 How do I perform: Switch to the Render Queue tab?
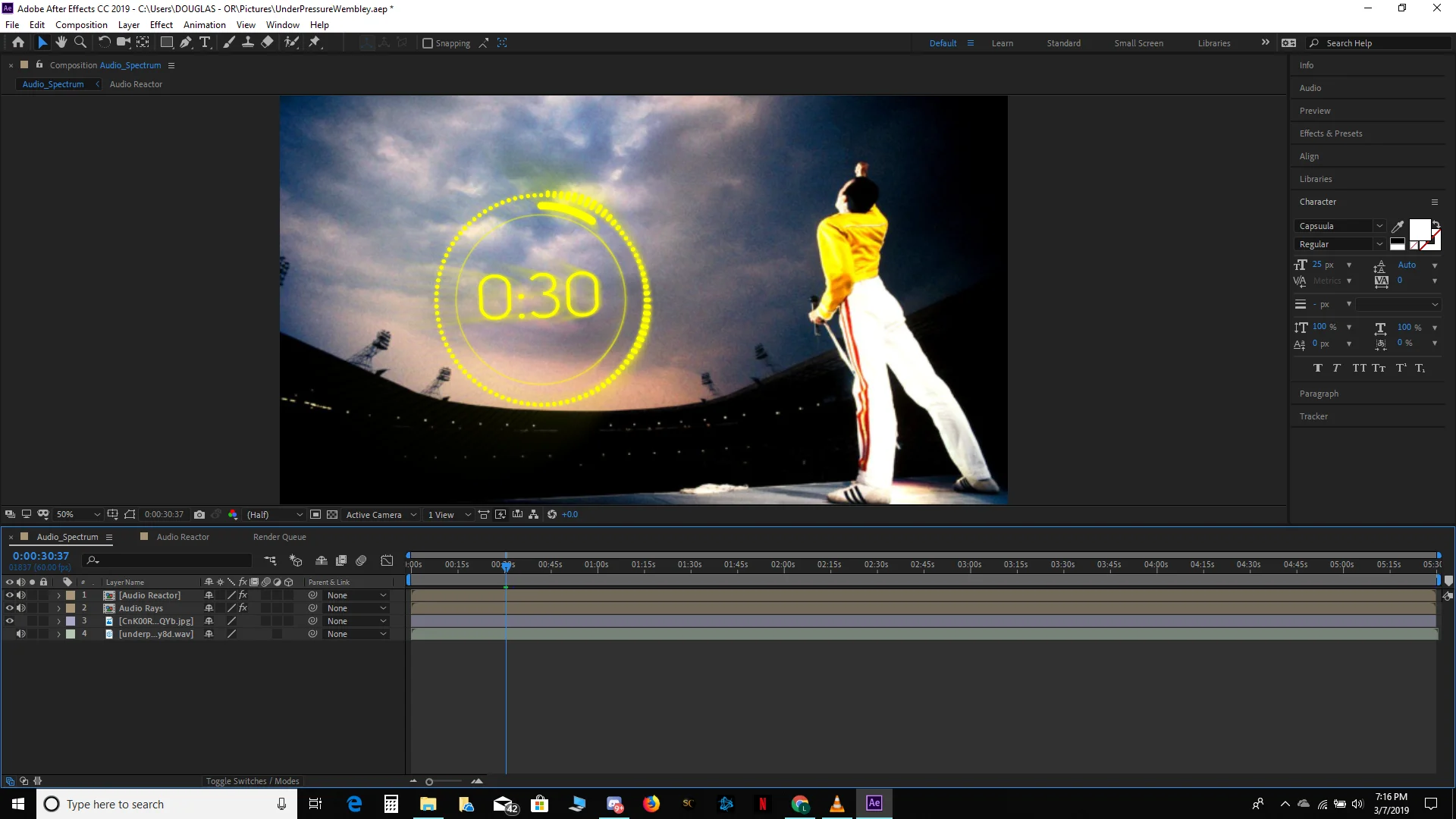(279, 537)
